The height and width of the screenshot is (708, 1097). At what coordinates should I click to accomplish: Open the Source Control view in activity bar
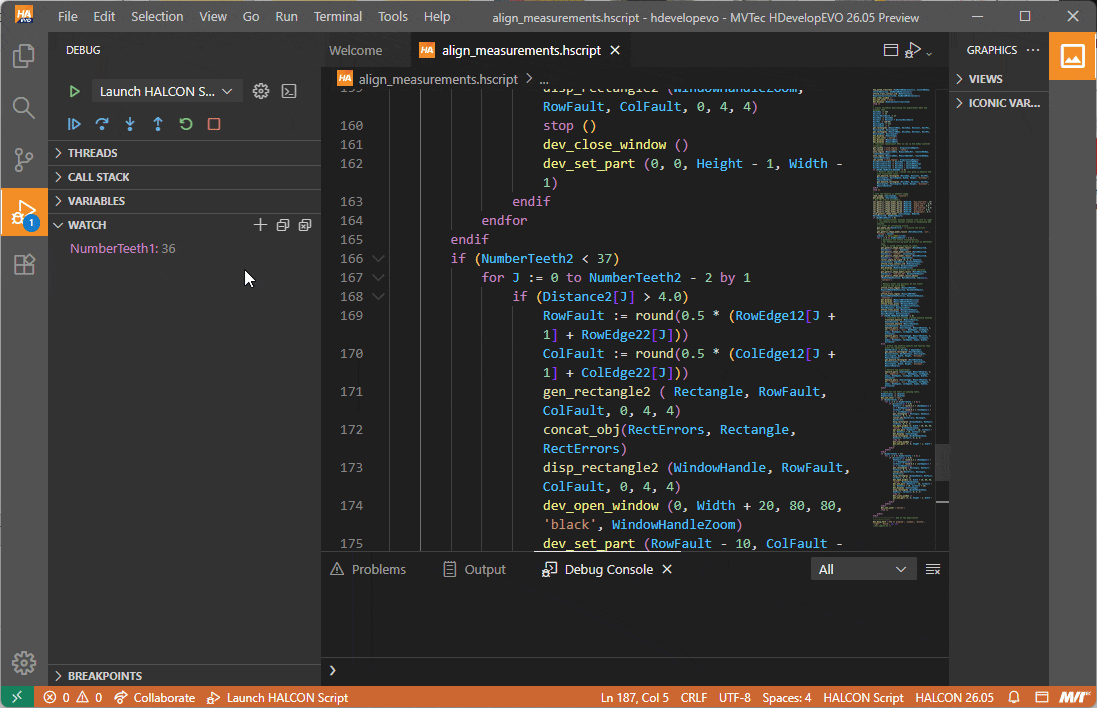pos(24,159)
